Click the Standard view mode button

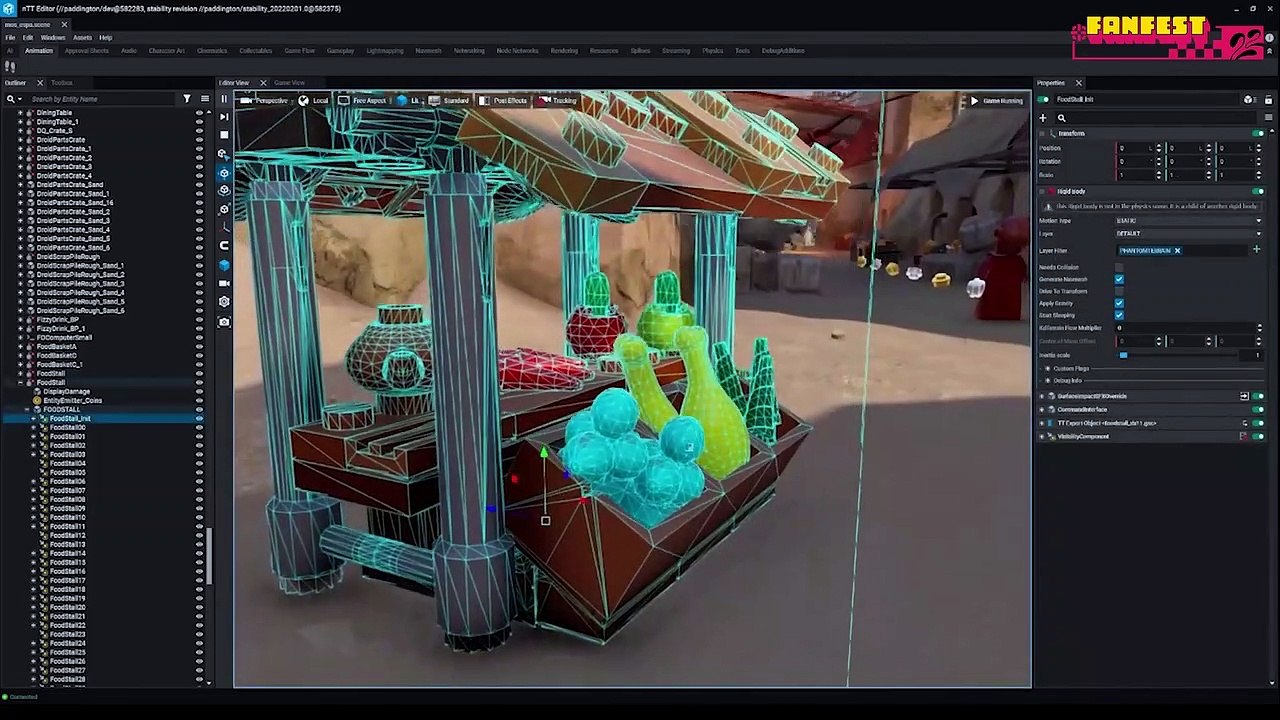[449, 100]
